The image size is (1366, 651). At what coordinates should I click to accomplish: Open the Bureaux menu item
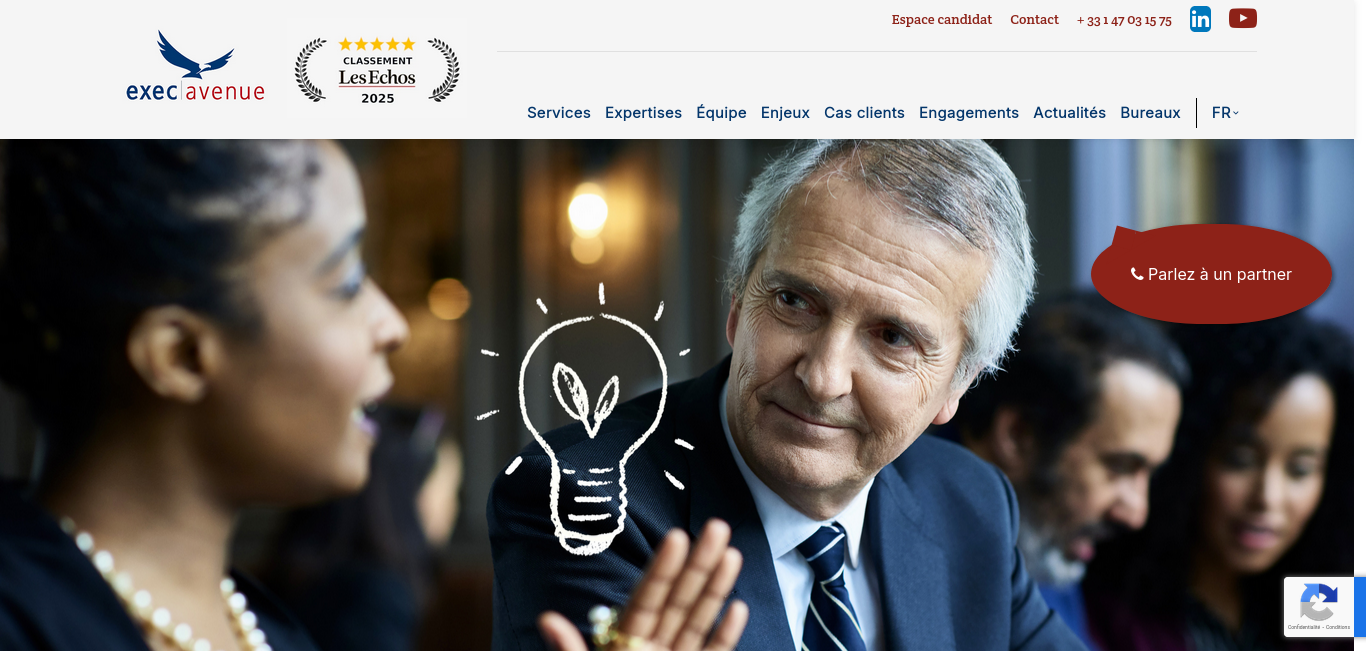[1150, 113]
